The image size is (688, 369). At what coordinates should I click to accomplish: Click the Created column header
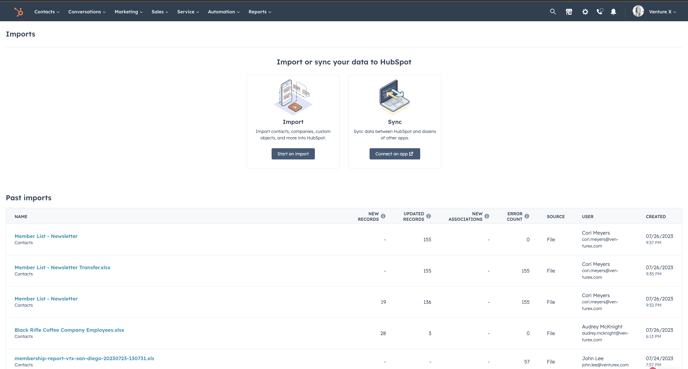[656, 217]
